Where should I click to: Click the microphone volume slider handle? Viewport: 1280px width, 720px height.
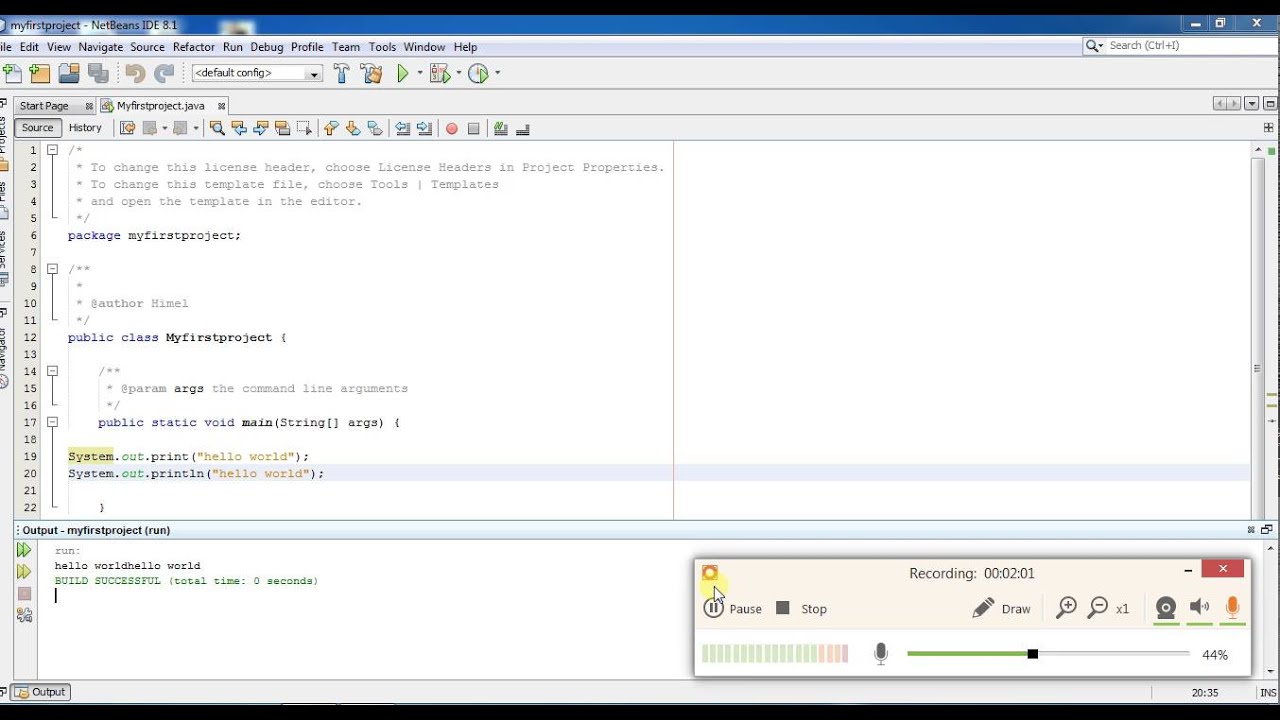pos(1032,654)
